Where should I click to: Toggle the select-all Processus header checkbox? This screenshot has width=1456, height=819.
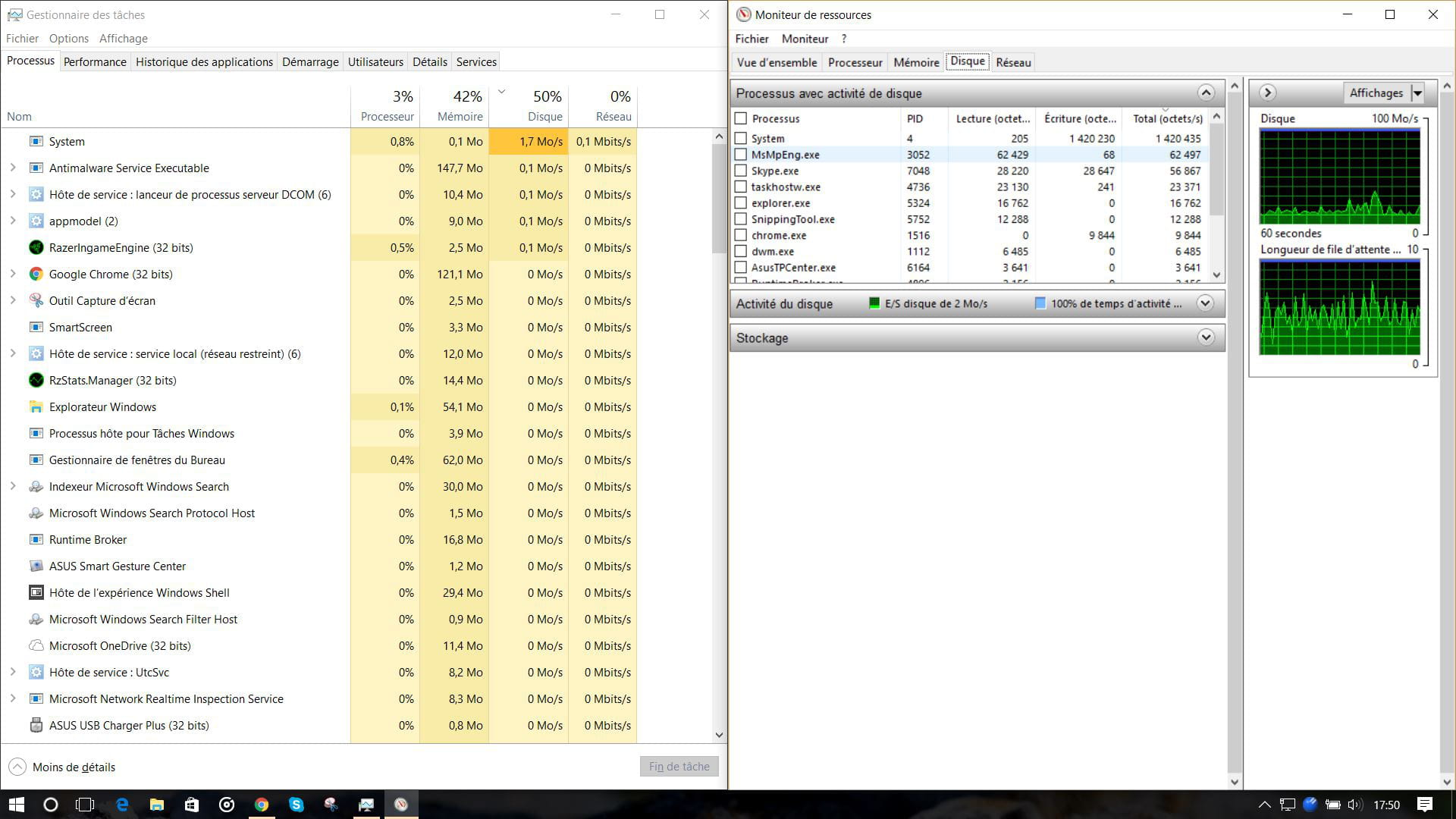[741, 118]
